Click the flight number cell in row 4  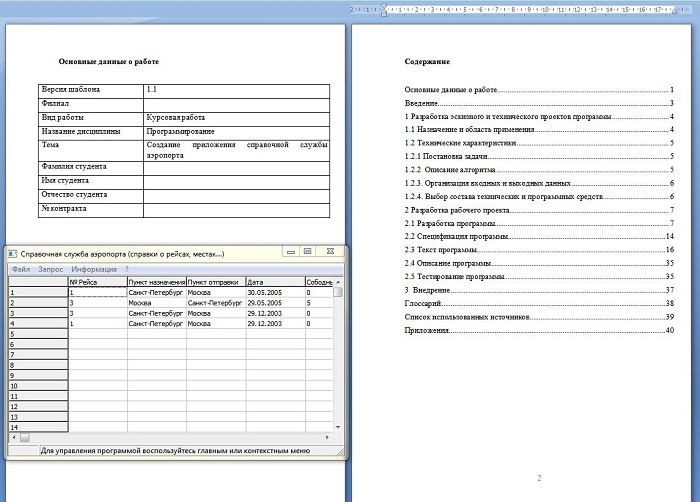(x=98, y=323)
